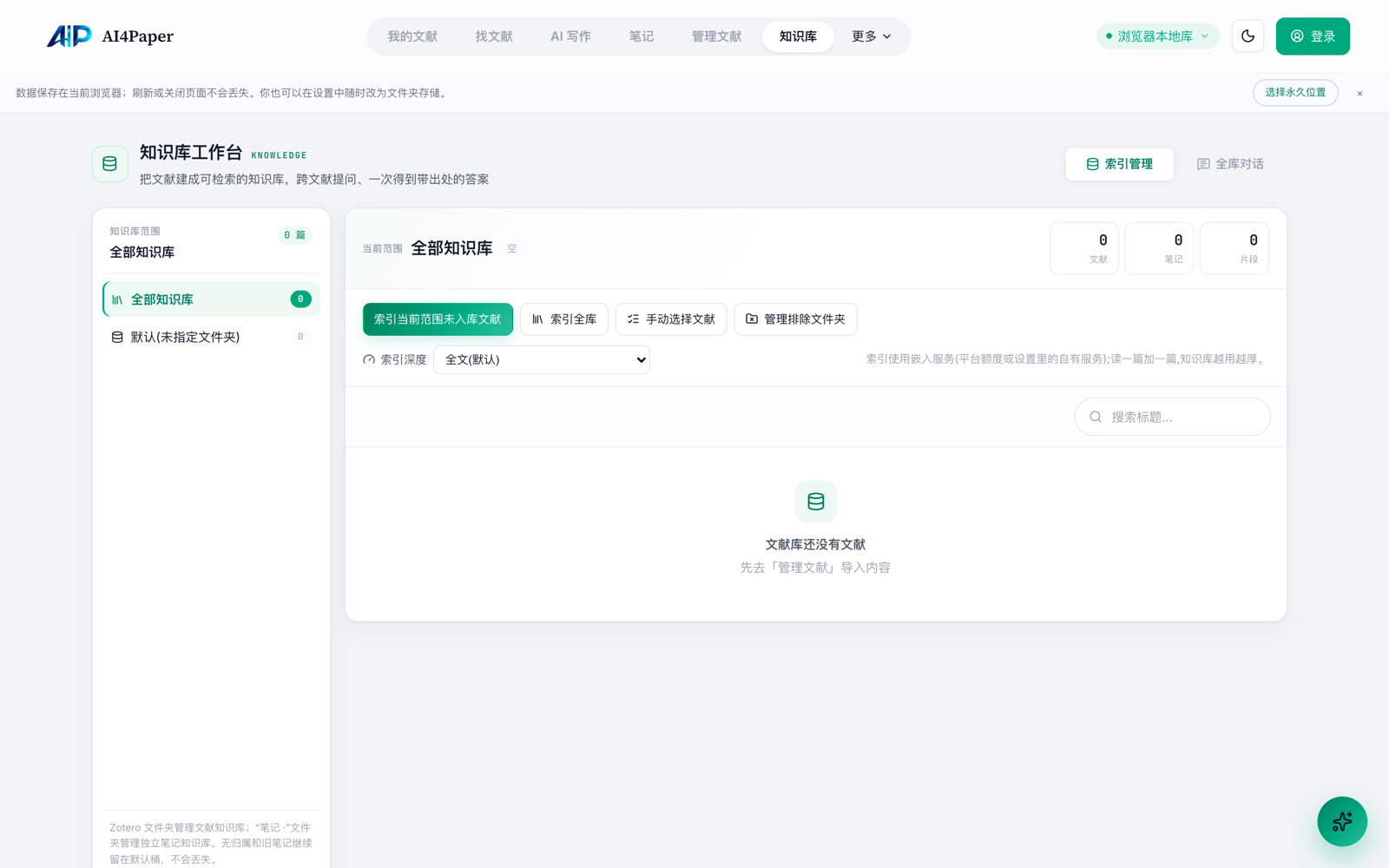
Task: Switch to 索引管理 view
Action: click(x=1120, y=164)
